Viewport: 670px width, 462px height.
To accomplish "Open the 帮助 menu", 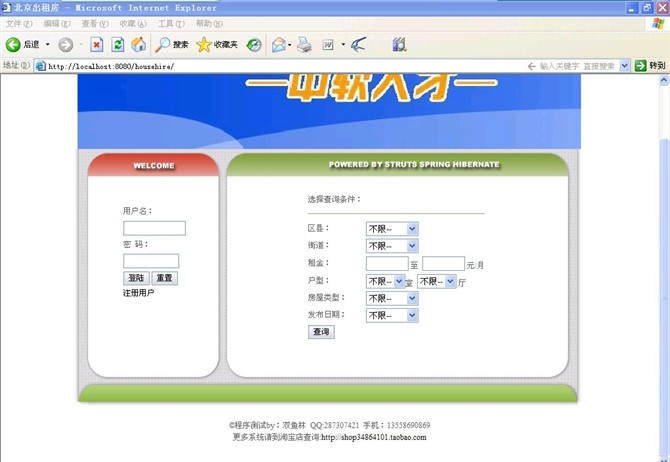I will [x=209, y=24].
